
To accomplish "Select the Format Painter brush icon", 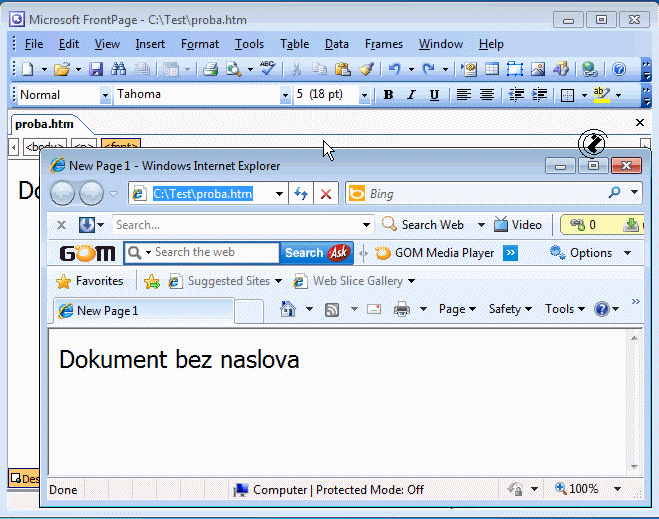I will [366, 69].
